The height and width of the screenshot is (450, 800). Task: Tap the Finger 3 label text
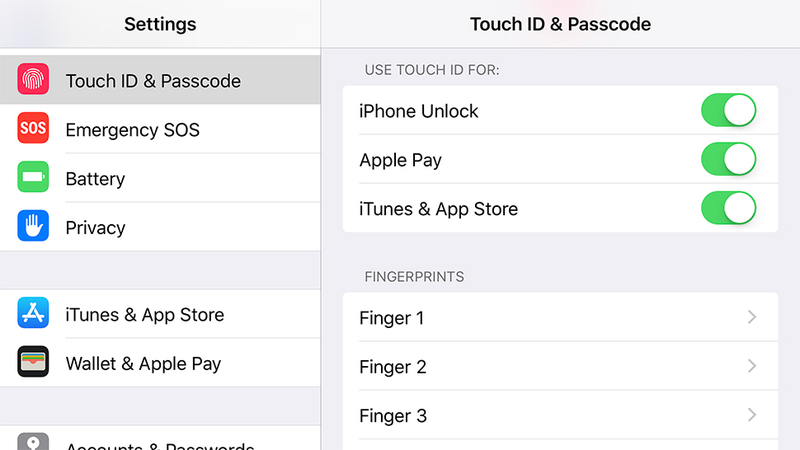point(393,416)
